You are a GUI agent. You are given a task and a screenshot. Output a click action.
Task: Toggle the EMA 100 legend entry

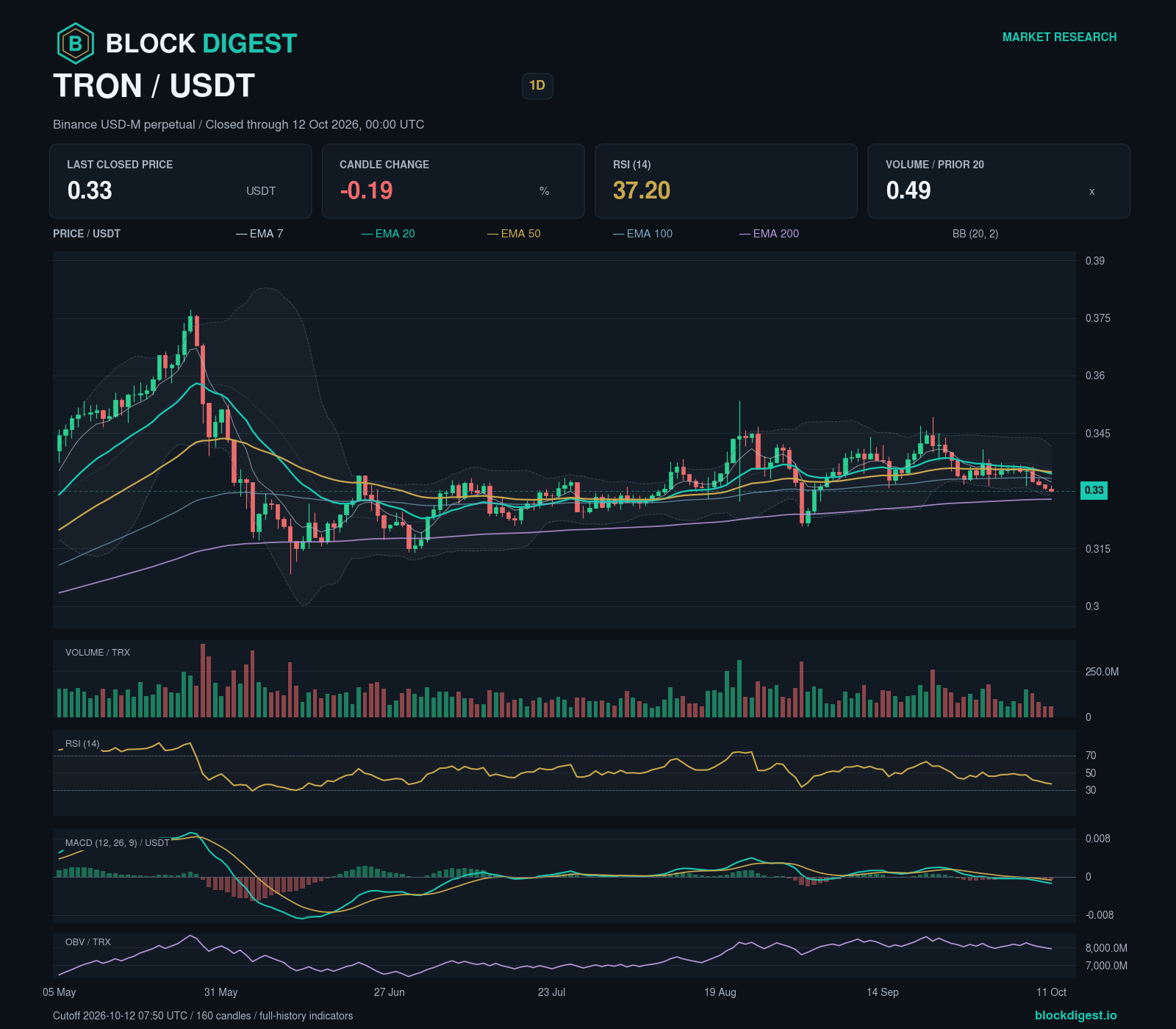click(642, 234)
